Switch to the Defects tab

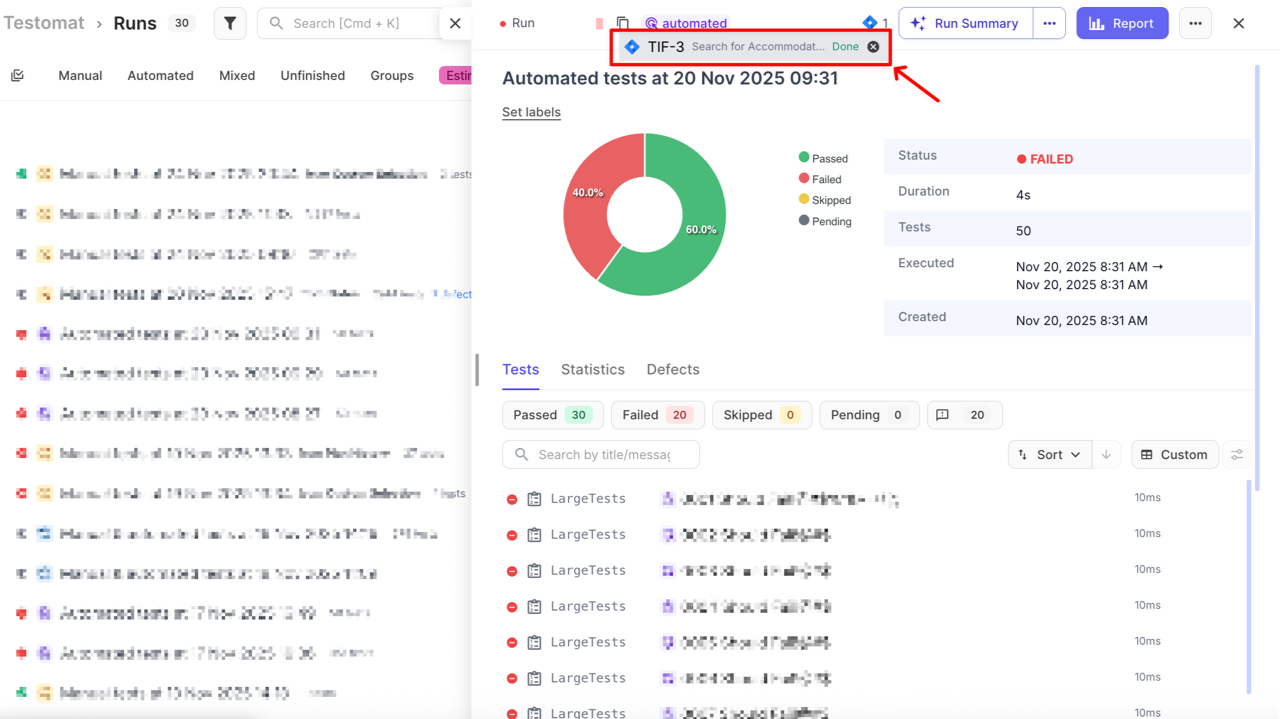point(672,369)
